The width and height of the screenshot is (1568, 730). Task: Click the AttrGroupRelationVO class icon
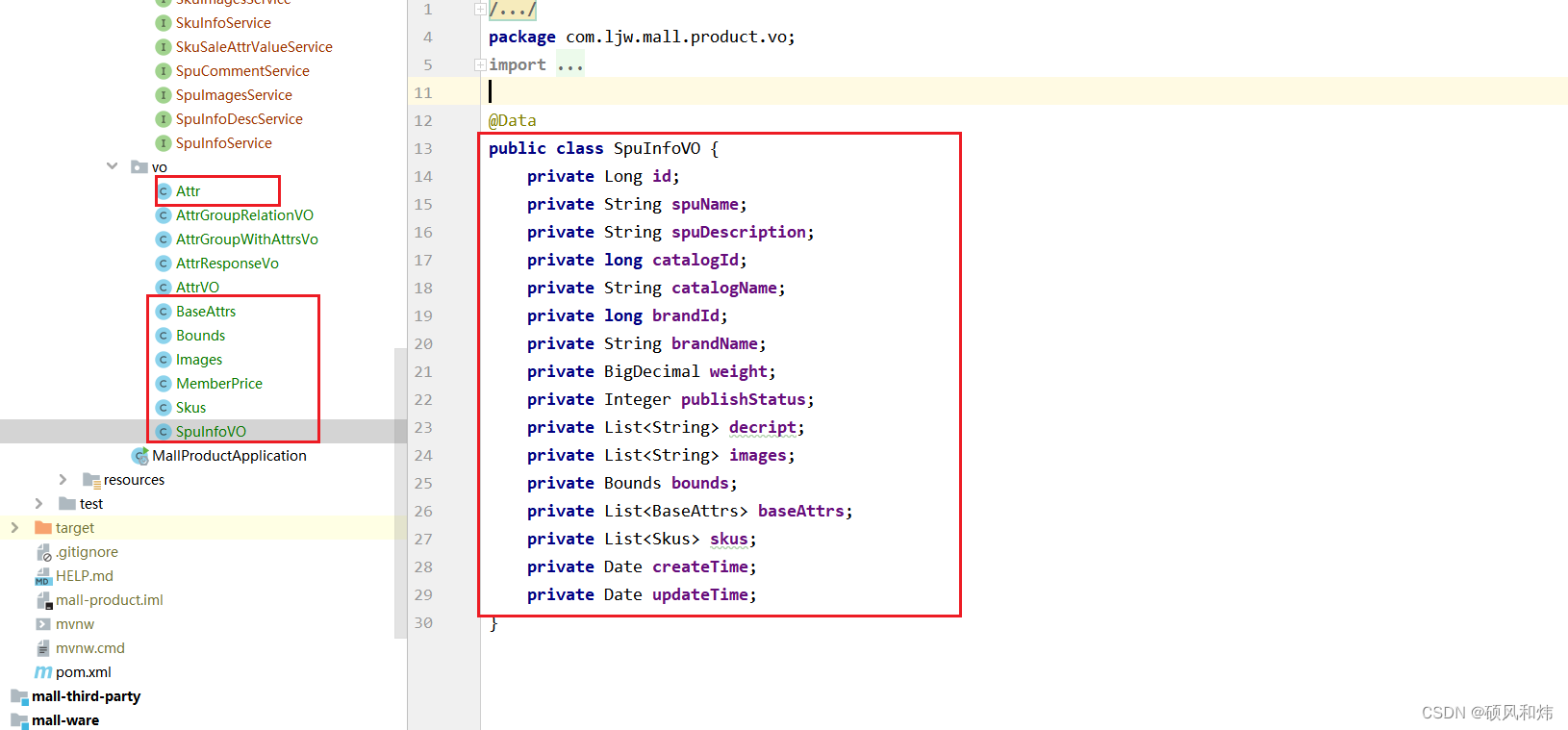pos(164,215)
